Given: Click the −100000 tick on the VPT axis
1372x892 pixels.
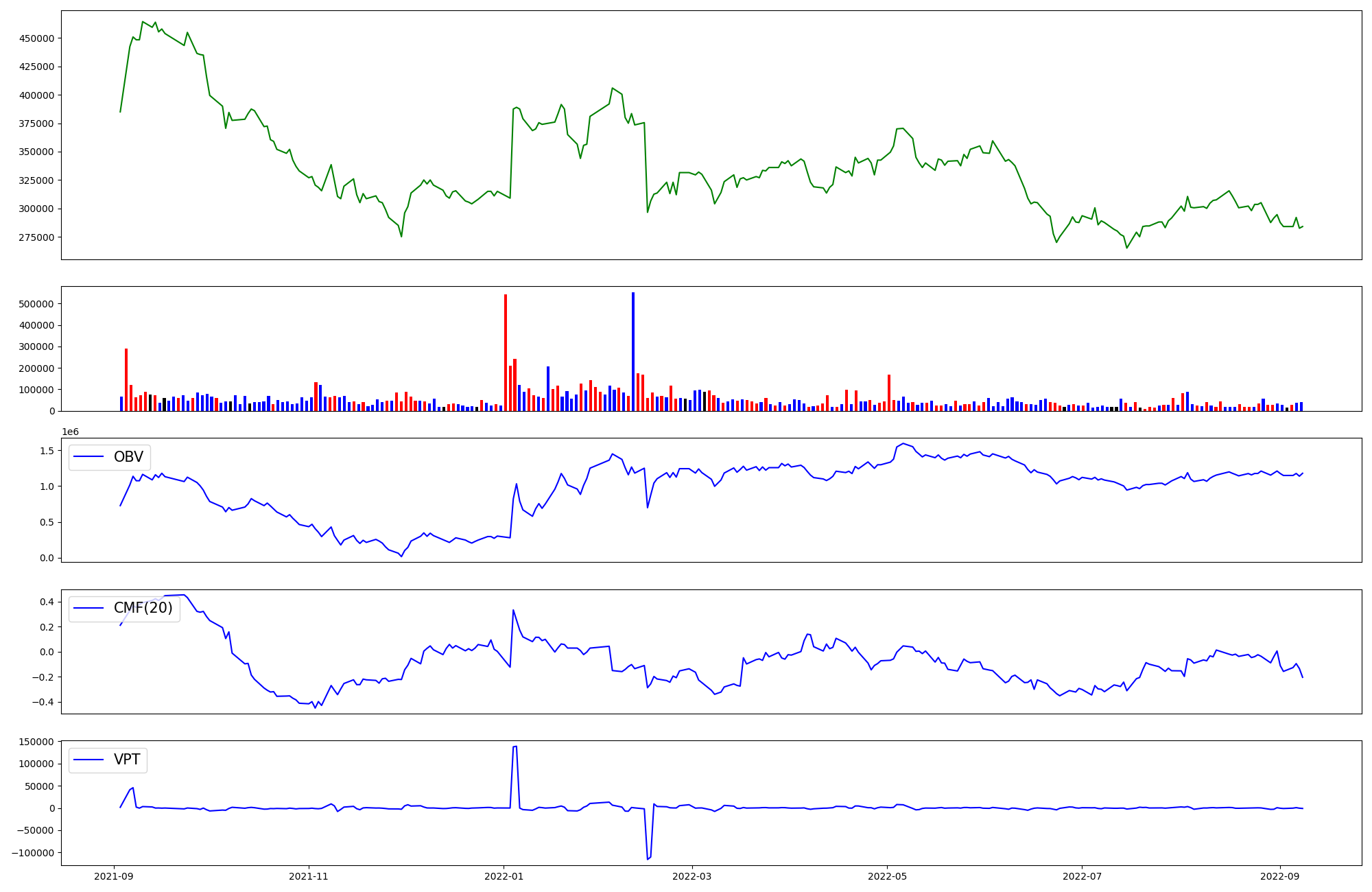Looking at the screenshot, I should click(x=33, y=853).
